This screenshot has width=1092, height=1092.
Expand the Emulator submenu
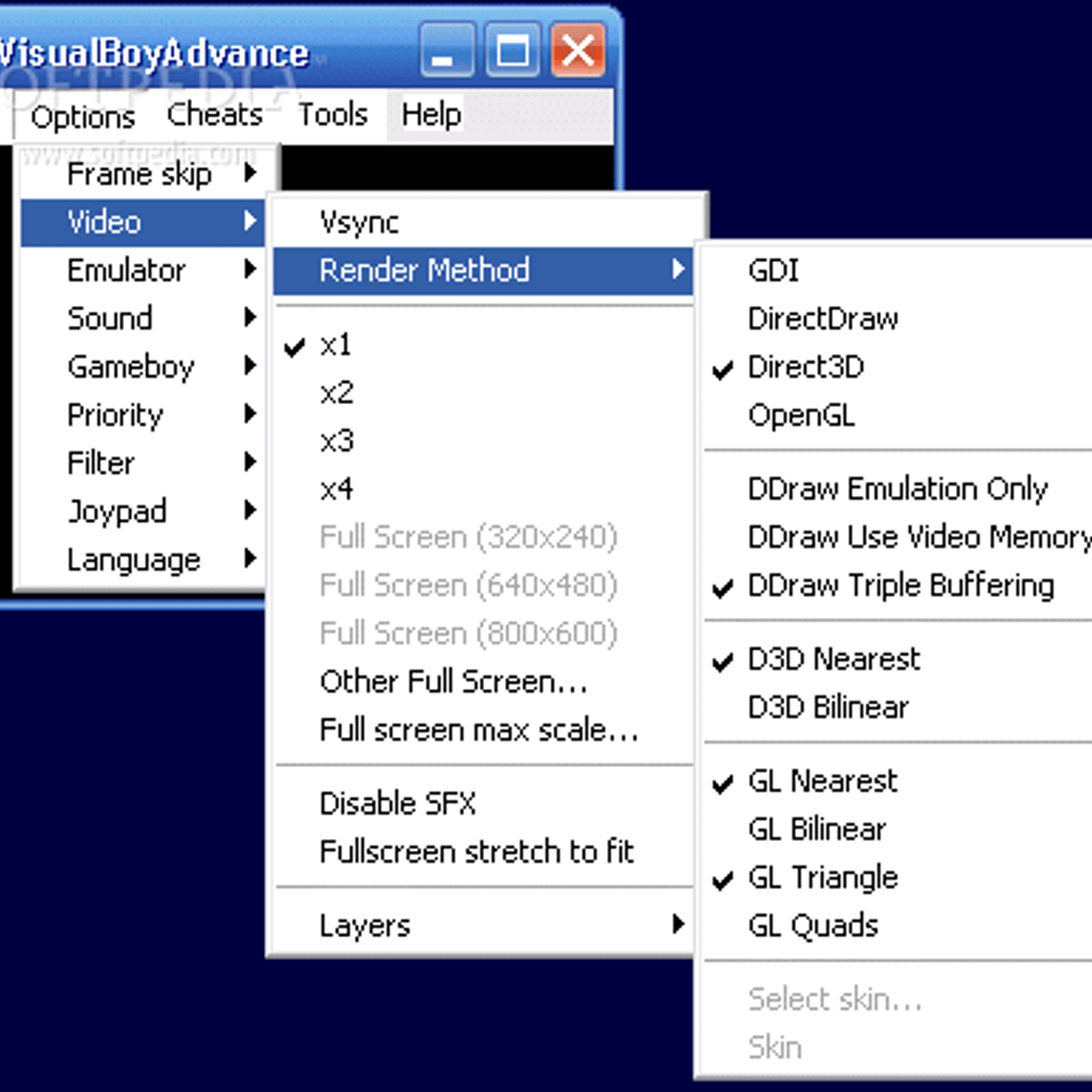(143, 270)
